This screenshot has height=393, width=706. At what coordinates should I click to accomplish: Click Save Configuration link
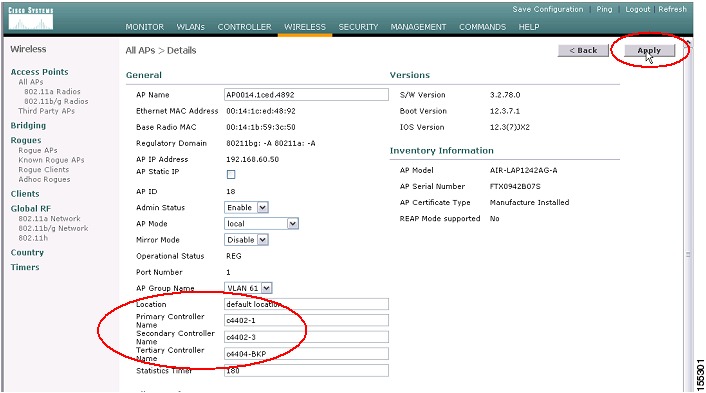pos(548,9)
